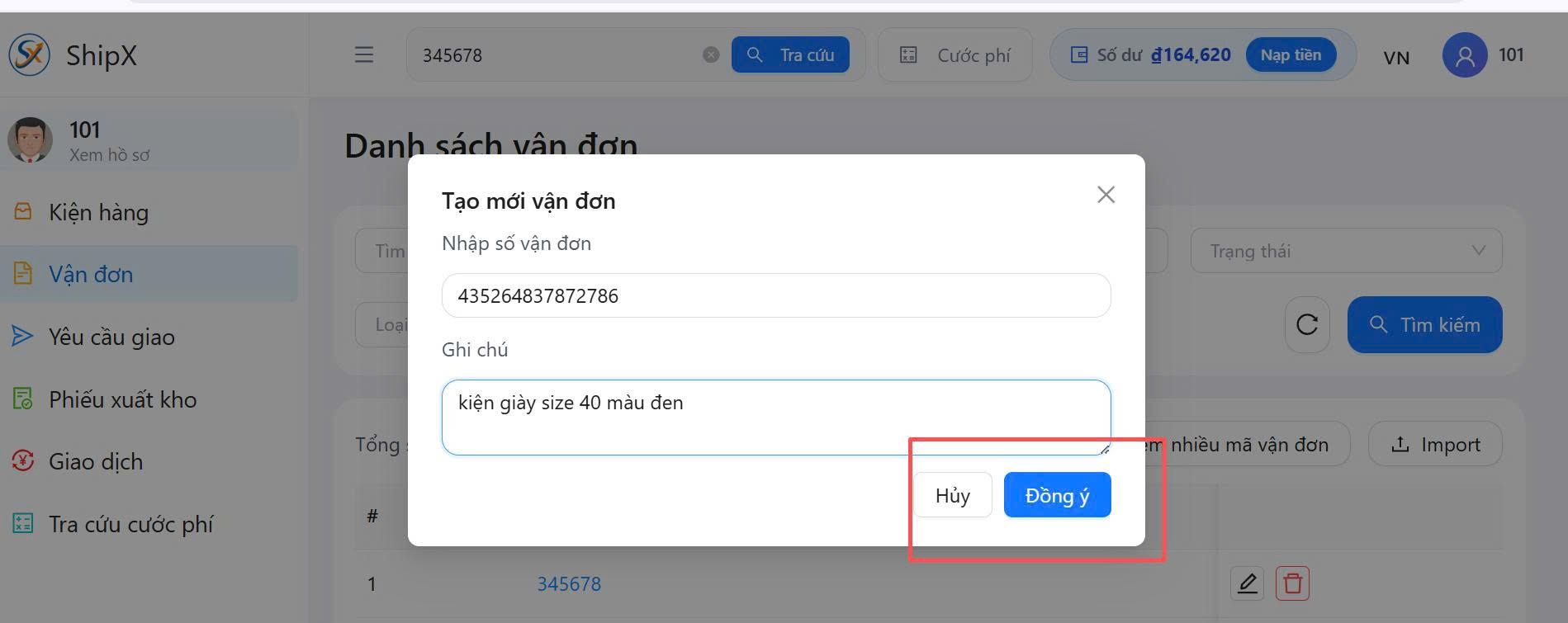Close the Tạo mới vận đơn dialog
Image resolution: width=1568 pixels, height=623 pixels.
[1106, 194]
